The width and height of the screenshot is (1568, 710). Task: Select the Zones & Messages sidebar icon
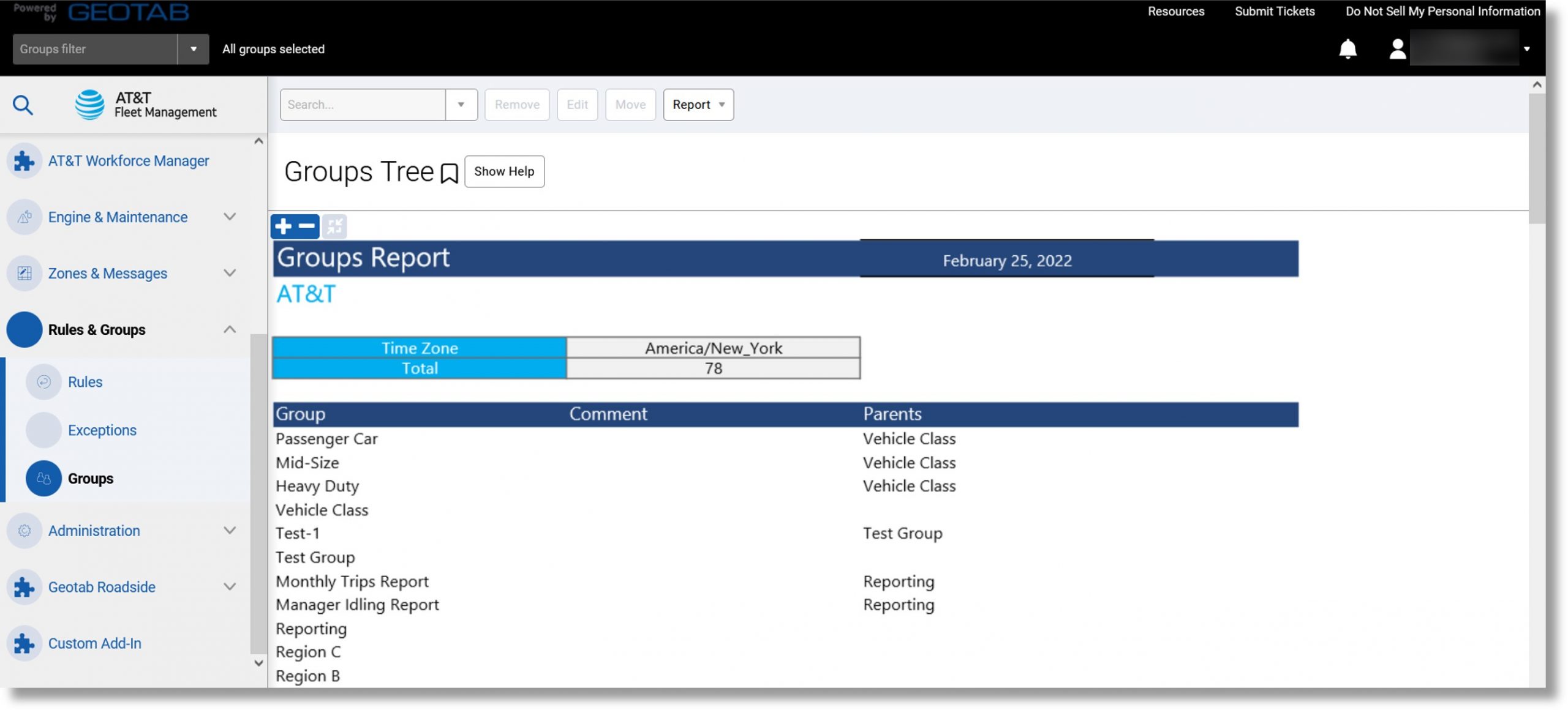click(24, 273)
